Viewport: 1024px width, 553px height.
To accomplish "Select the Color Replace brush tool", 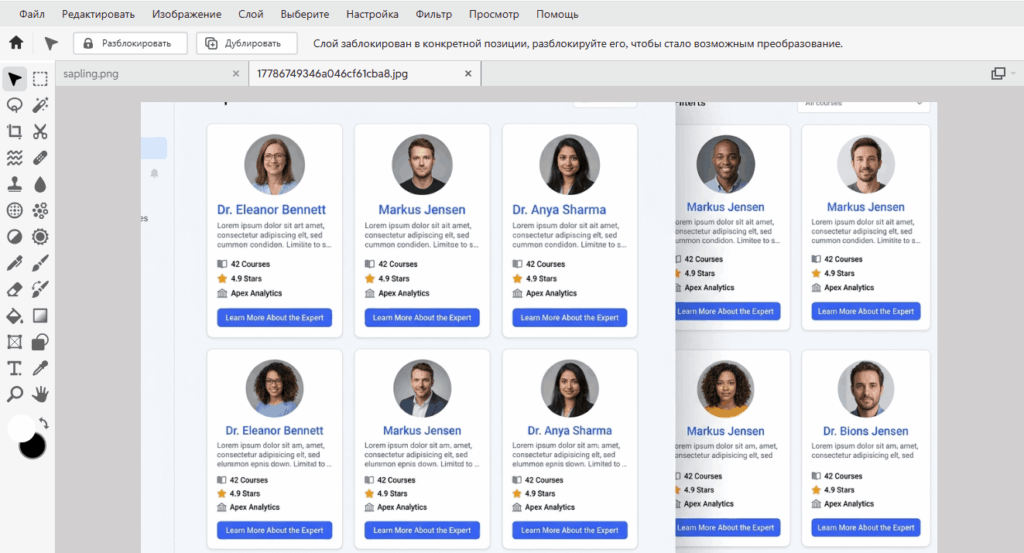I will point(40,289).
